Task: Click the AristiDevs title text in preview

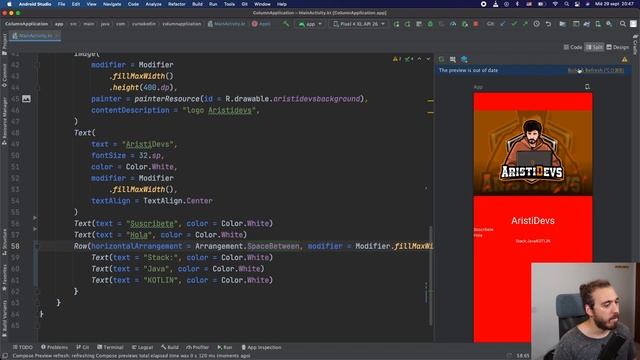Action: coord(533,220)
